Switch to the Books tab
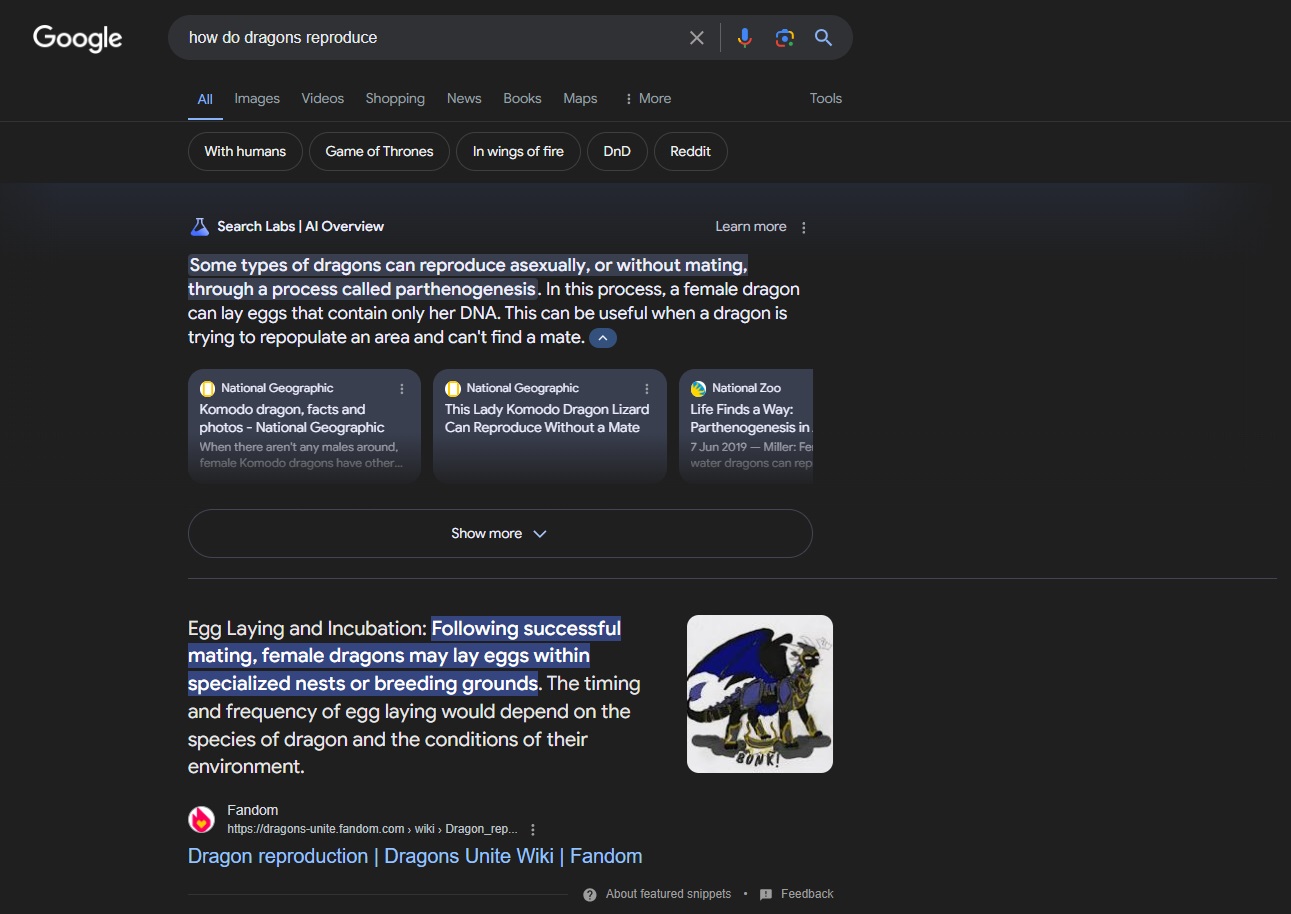This screenshot has height=914, width=1291. [522, 98]
